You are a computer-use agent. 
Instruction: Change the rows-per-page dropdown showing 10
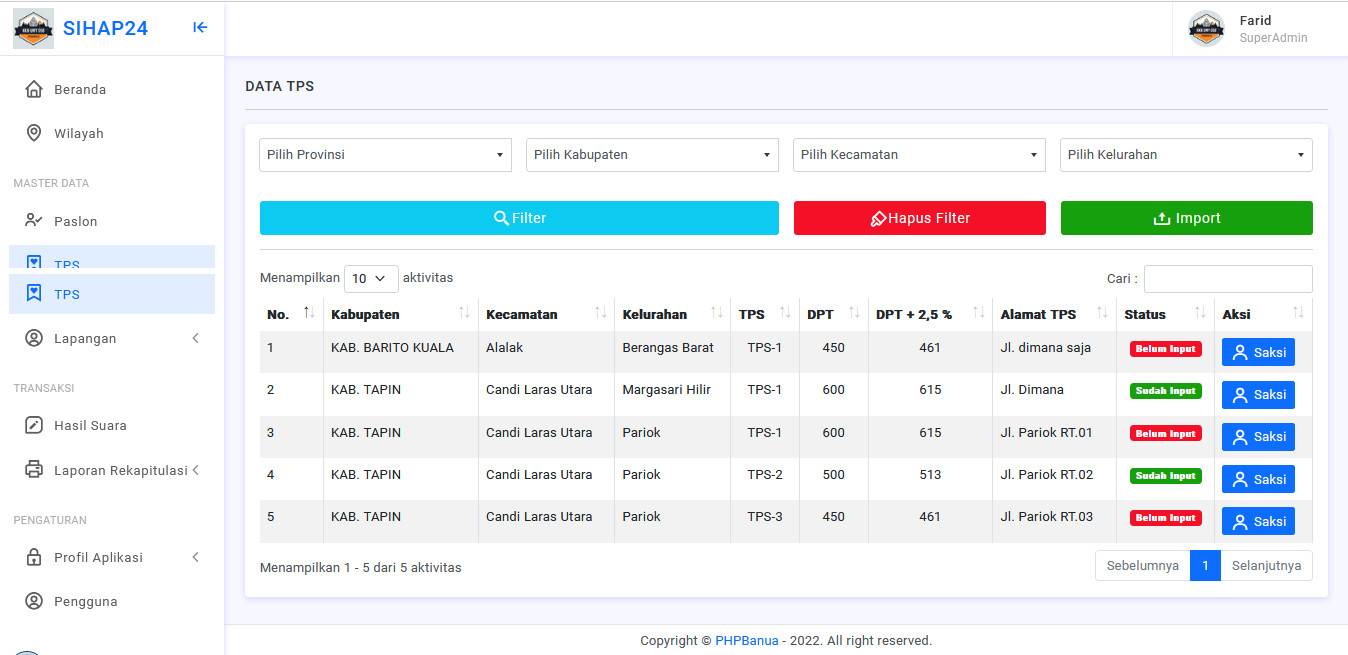click(371, 279)
